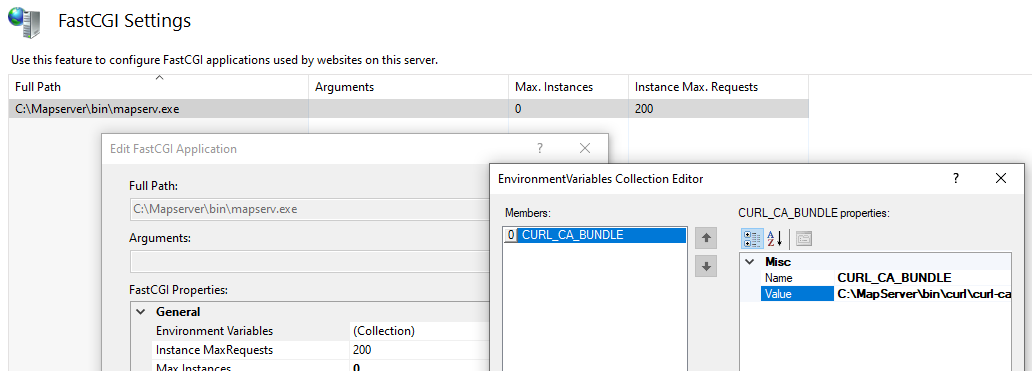Close the Edit FastCGI Application dialog
The height and width of the screenshot is (371, 1032).
pos(584,148)
